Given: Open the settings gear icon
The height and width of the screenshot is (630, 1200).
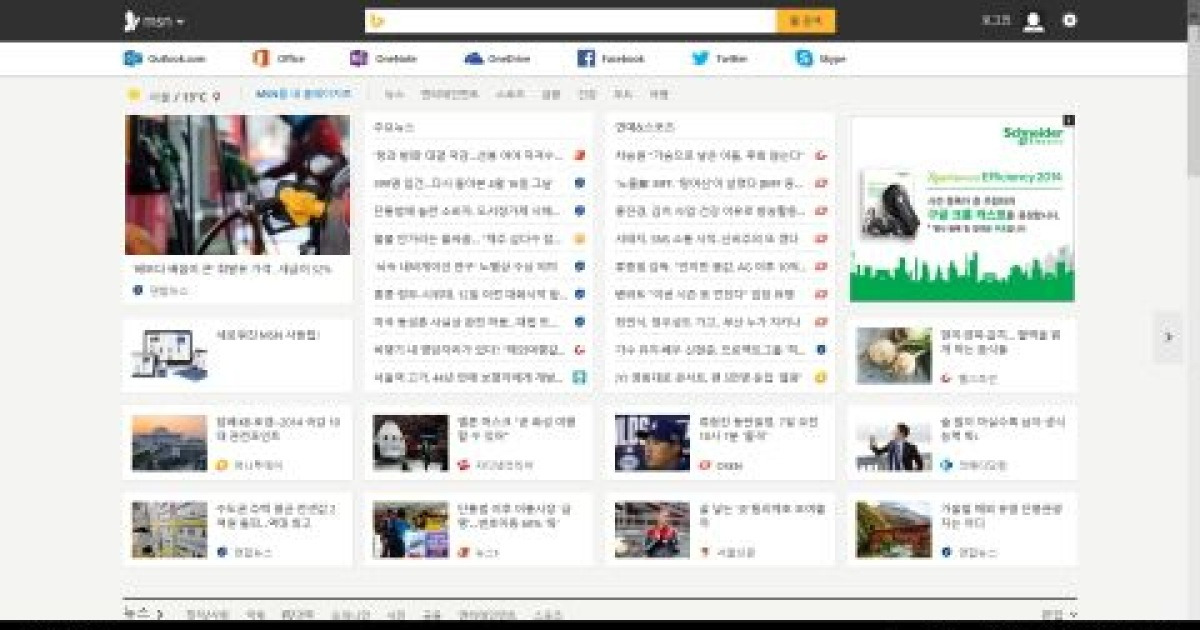Looking at the screenshot, I should 1069,20.
